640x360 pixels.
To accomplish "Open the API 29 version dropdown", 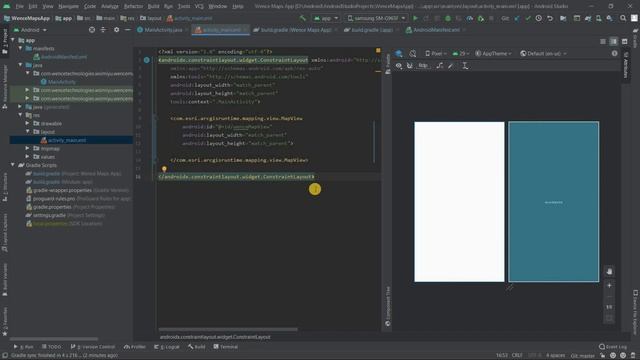I will point(461,53).
